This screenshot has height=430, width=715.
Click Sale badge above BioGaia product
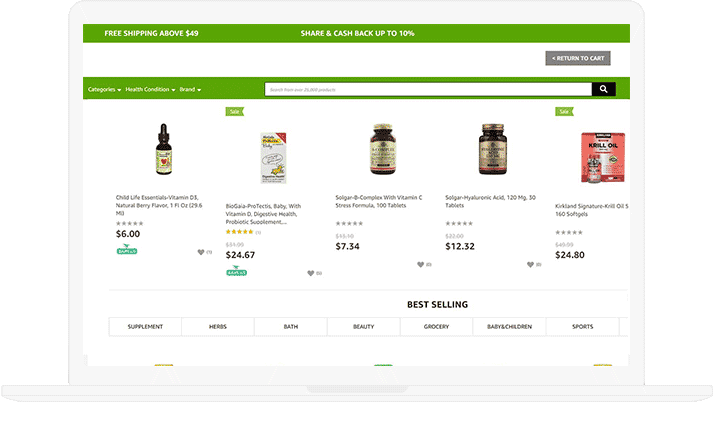(x=234, y=111)
